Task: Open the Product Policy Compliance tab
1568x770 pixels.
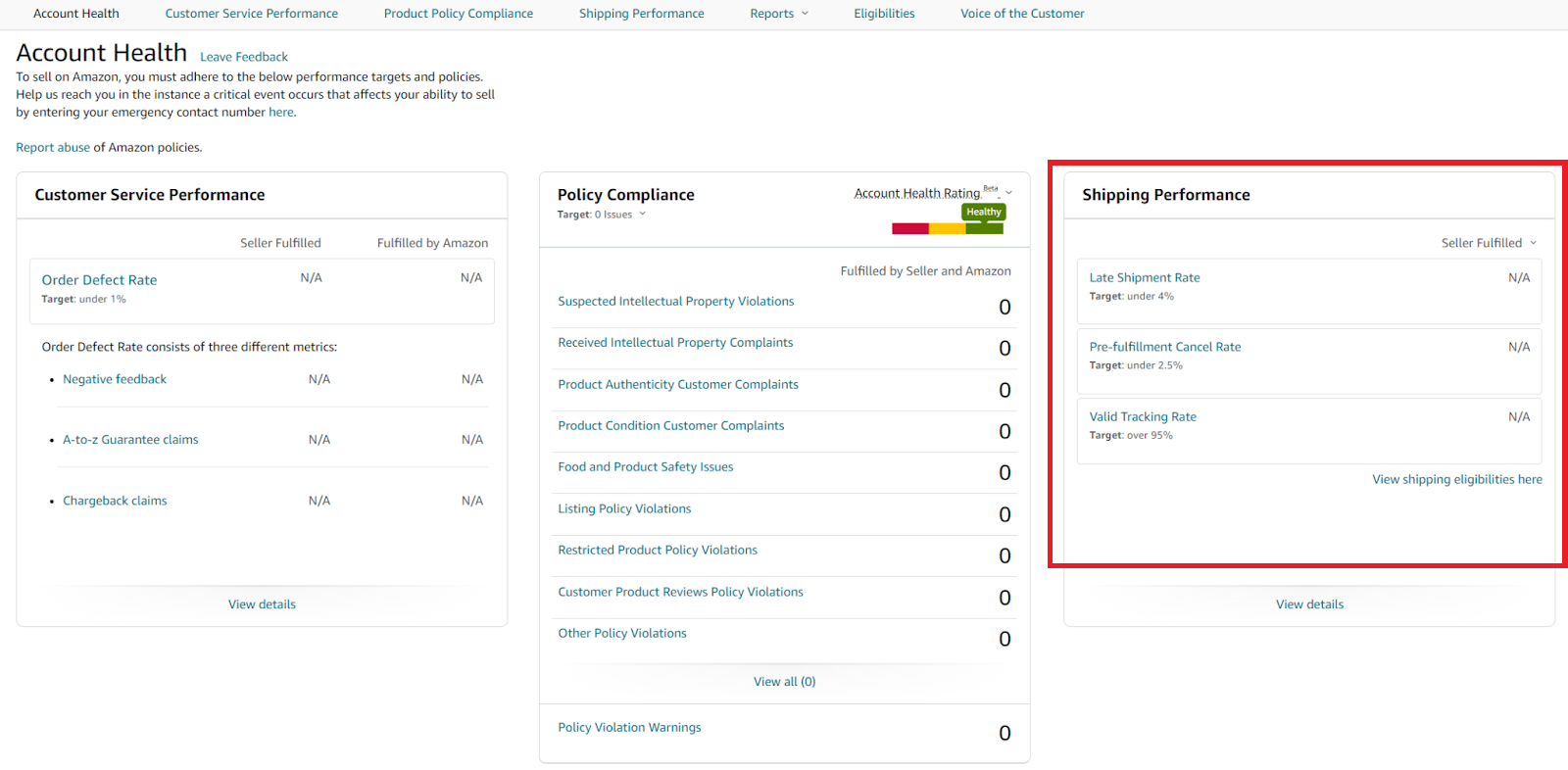Action: pyautogui.click(x=458, y=14)
